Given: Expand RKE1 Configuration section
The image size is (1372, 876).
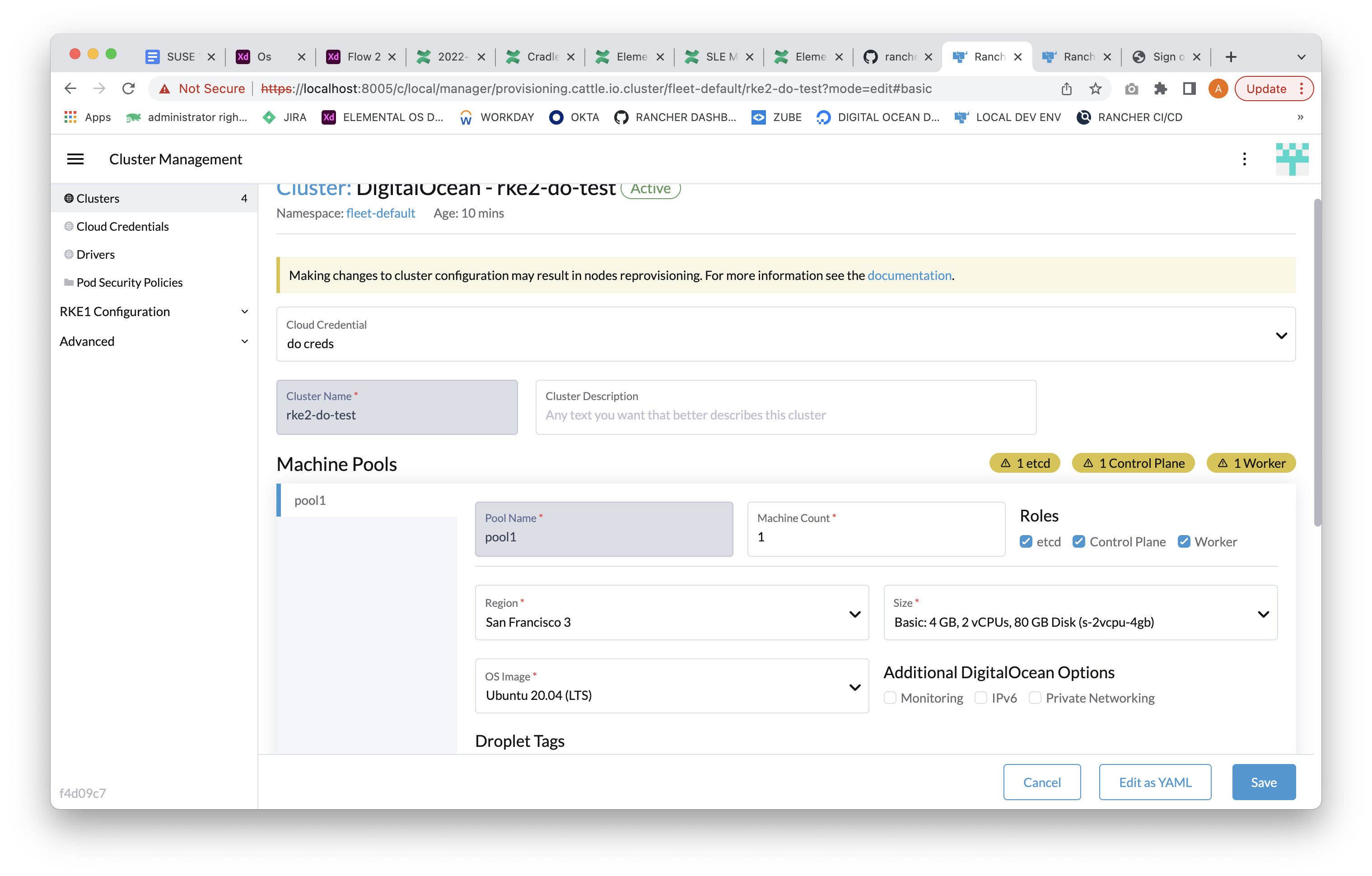Looking at the screenshot, I should 154,312.
